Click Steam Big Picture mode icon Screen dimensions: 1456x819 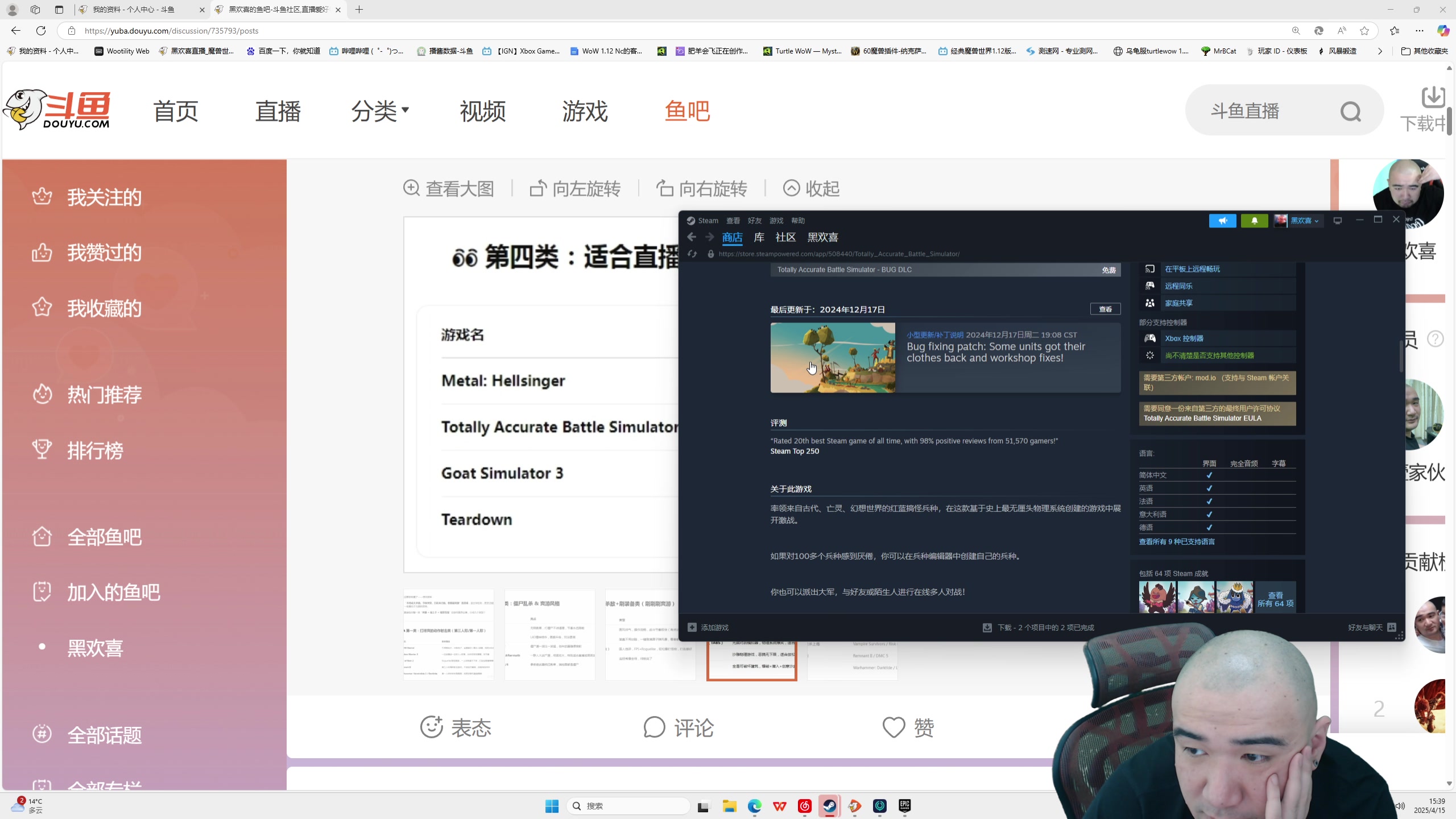point(1337,221)
